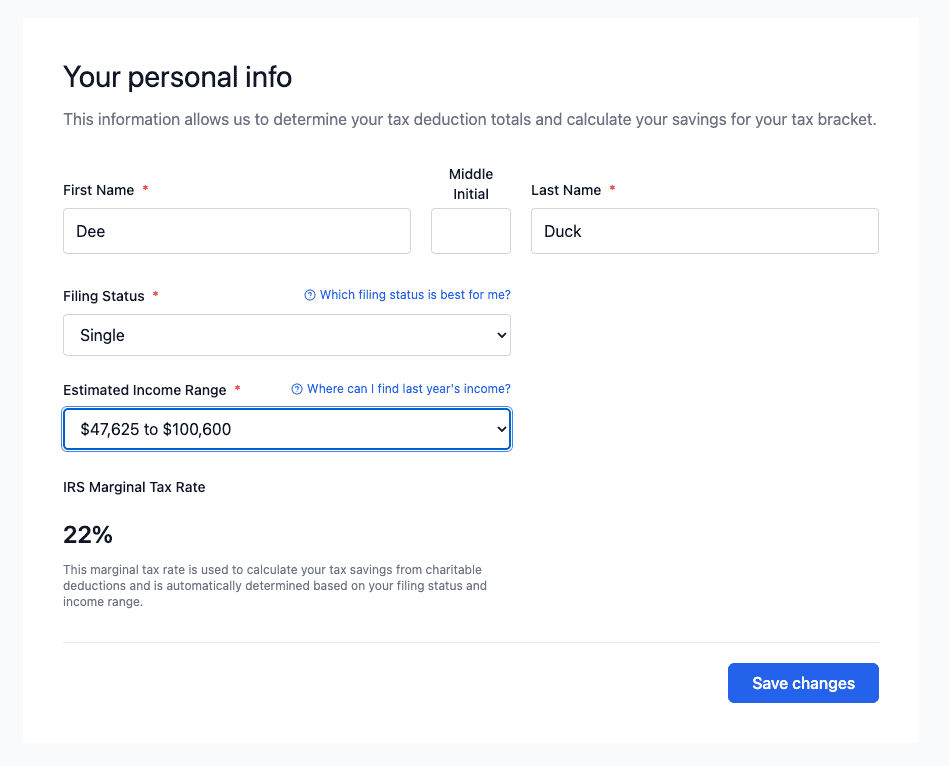Click the "Your personal info" heading
949x766 pixels.
pyautogui.click(x=178, y=77)
